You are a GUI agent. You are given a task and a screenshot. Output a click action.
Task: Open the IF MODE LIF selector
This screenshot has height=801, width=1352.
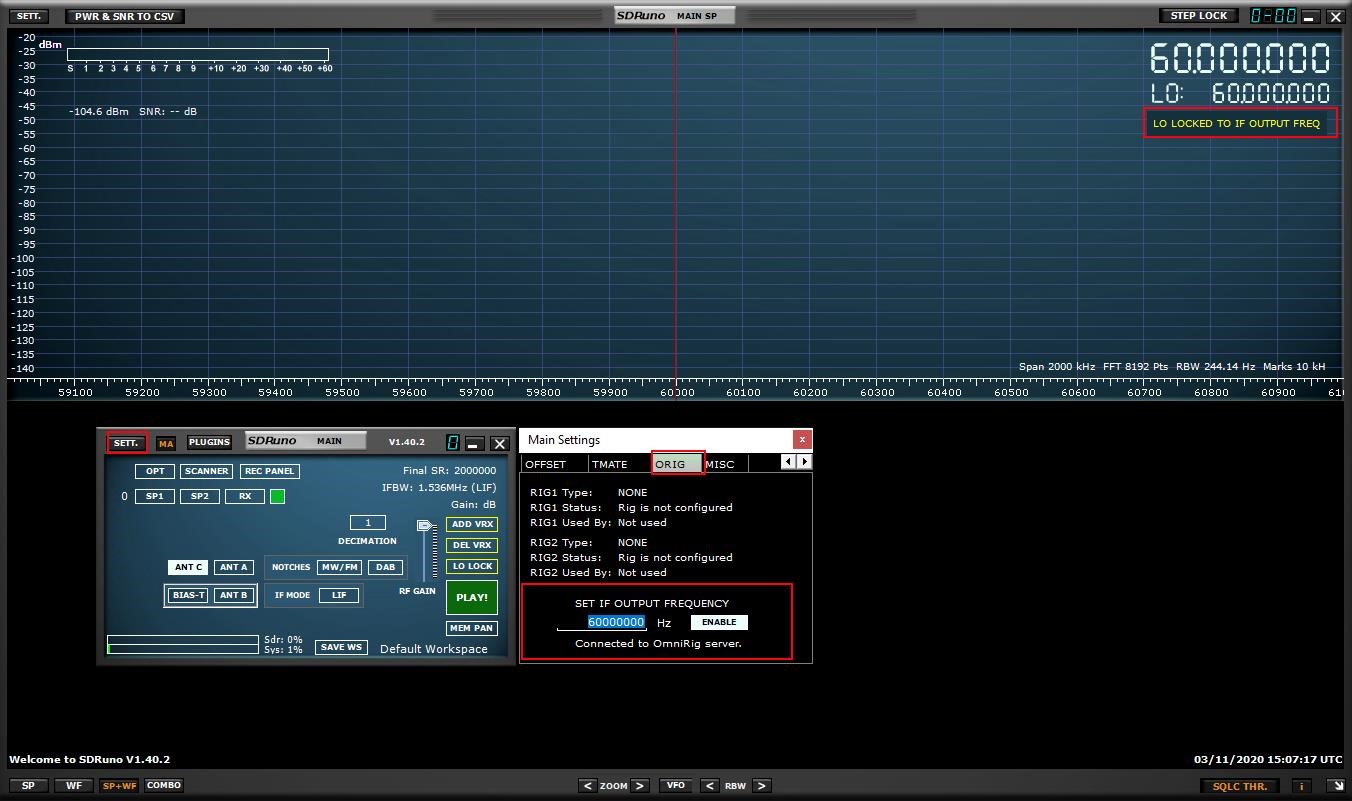tap(339, 595)
